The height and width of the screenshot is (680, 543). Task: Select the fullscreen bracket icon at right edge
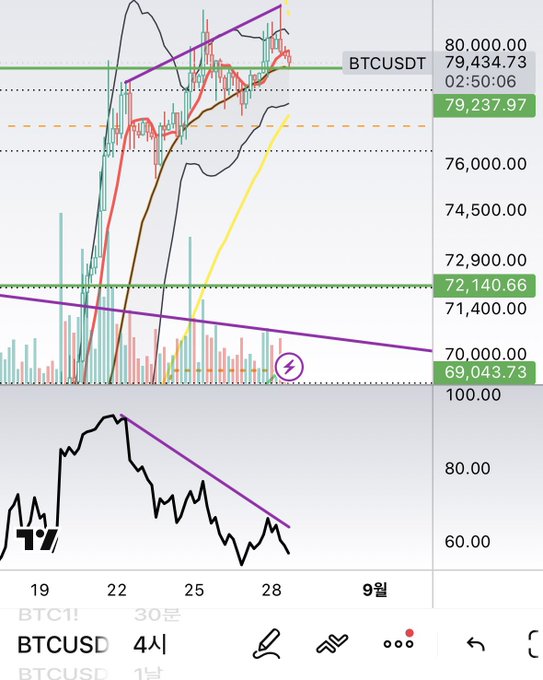(535, 644)
